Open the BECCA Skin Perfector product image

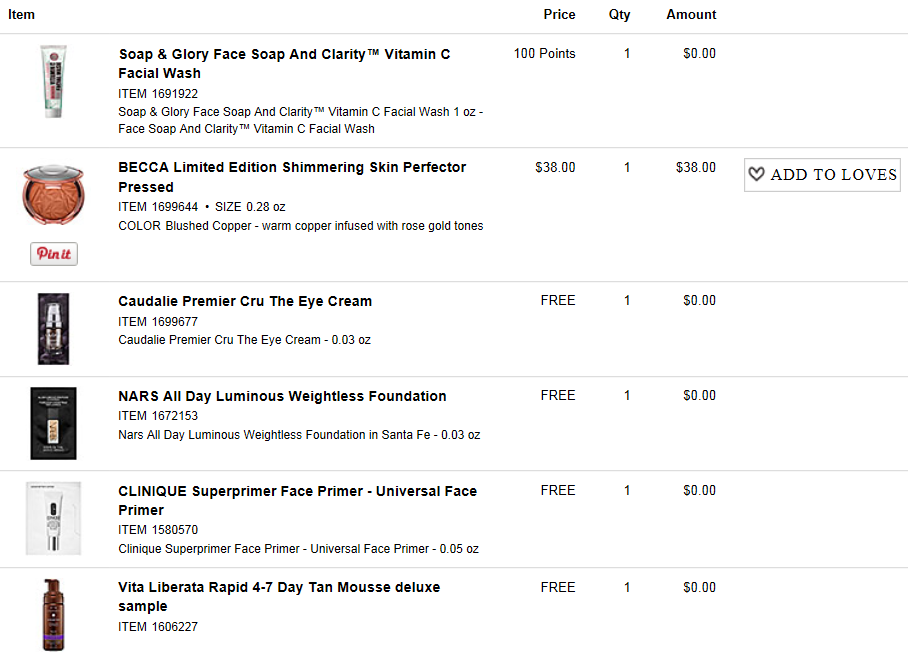coord(53,195)
